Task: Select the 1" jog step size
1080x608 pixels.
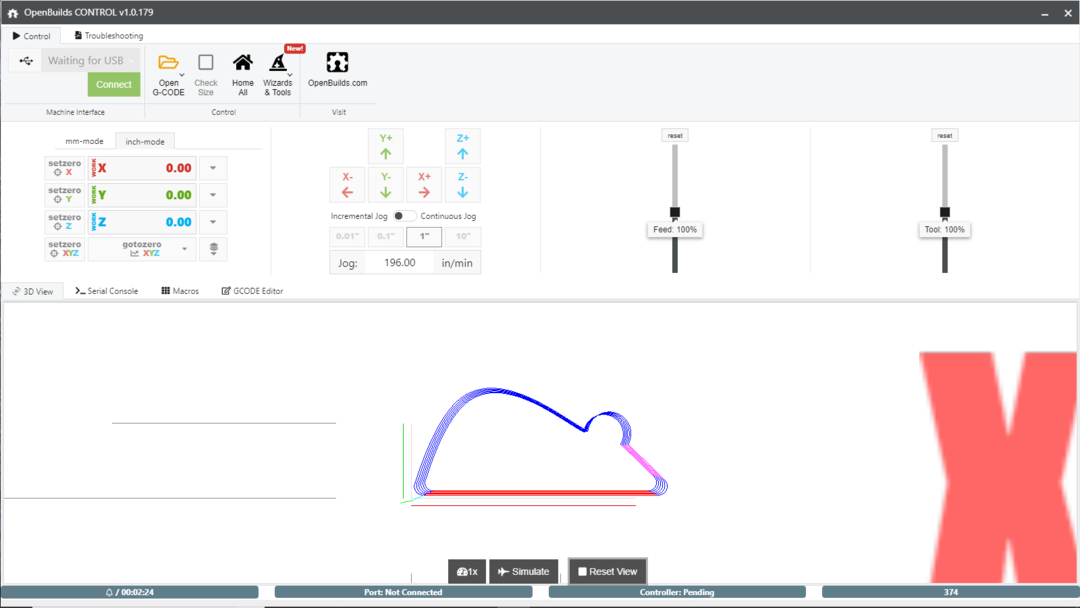Action: 424,237
